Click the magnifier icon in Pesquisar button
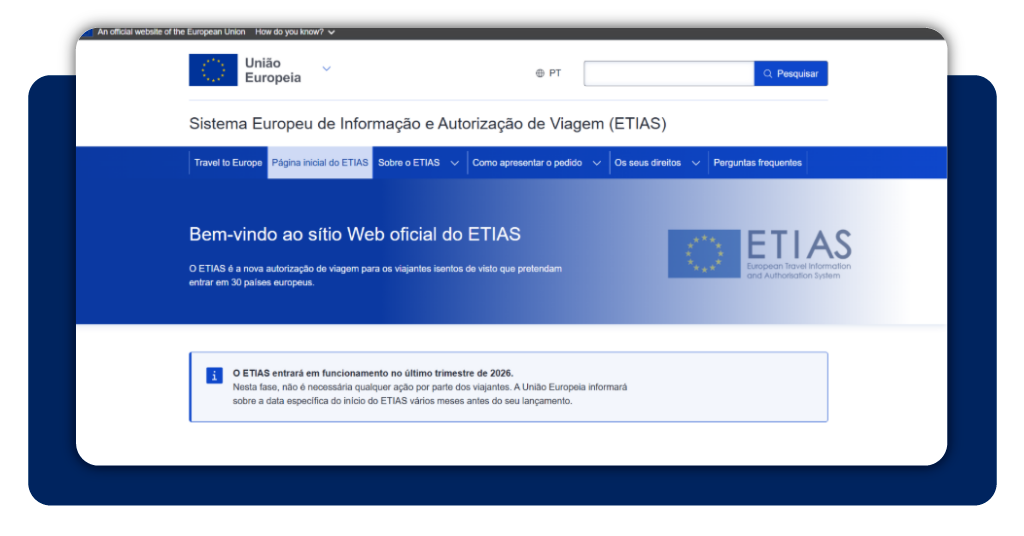Viewport: 1024px width, 536px height. coord(768,74)
